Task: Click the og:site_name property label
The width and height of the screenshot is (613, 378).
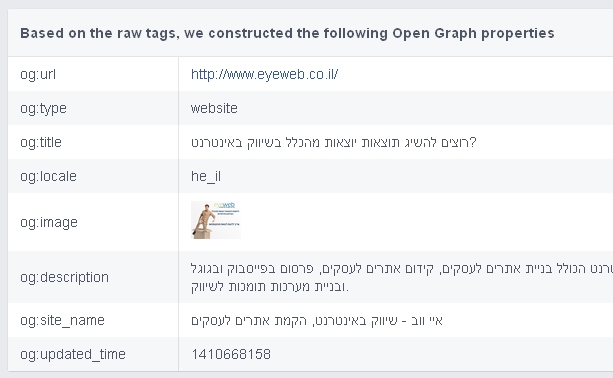Action: pyautogui.click(x=63, y=320)
